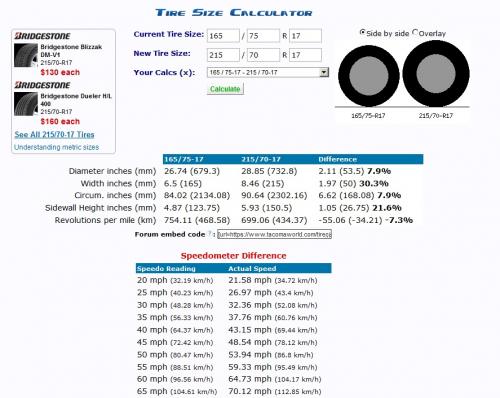The image size is (500, 398).
Task: Click the Bridgestone Dueler H/L tire thumbnail
Action: tap(26, 104)
